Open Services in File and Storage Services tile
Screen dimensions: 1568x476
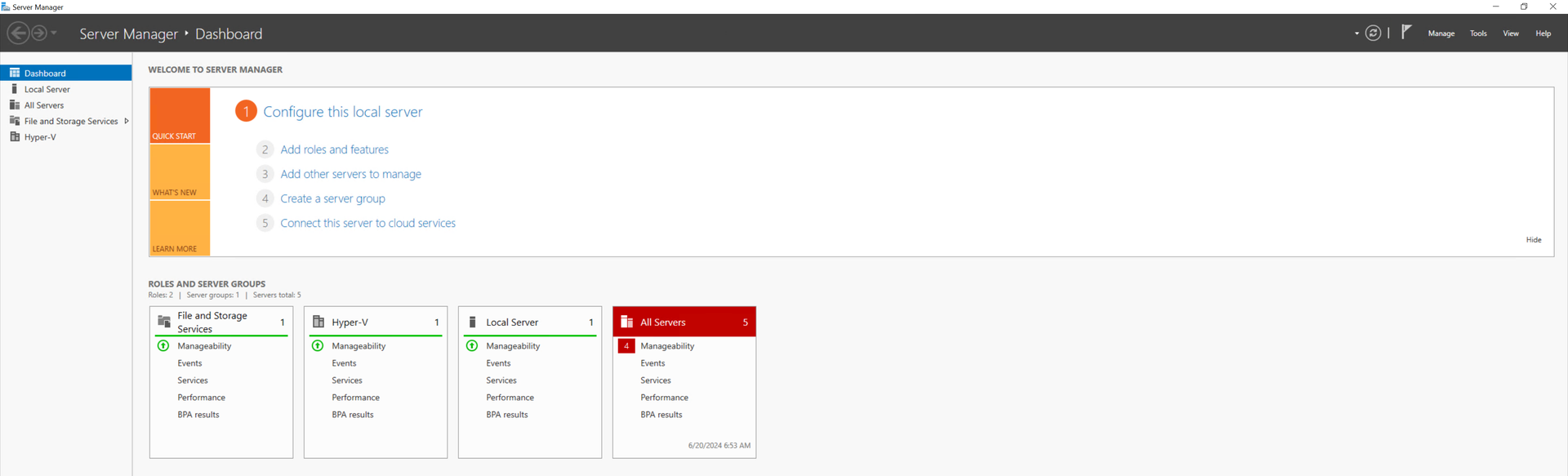(193, 380)
